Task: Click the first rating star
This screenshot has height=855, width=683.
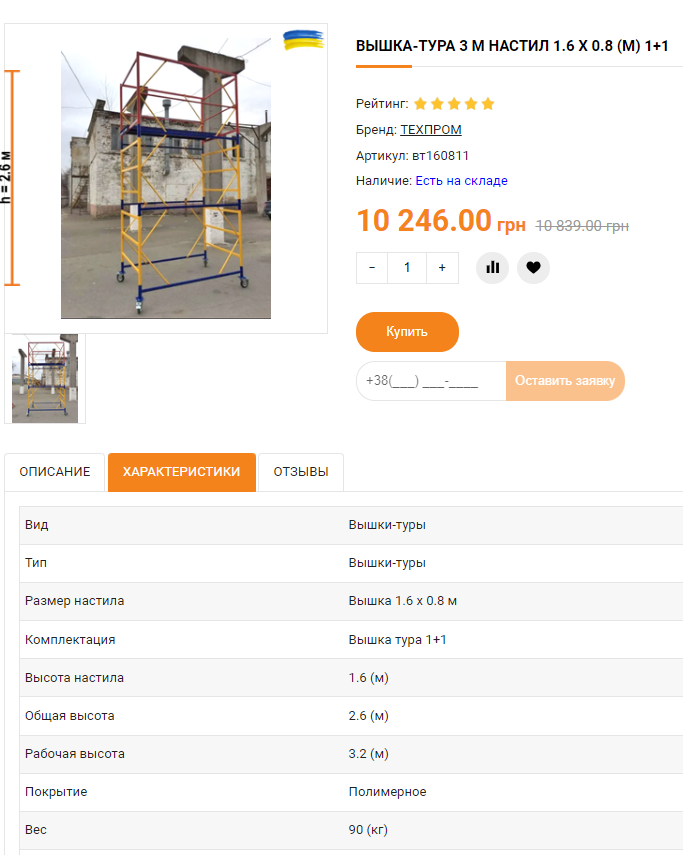Action: [x=420, y=104]
